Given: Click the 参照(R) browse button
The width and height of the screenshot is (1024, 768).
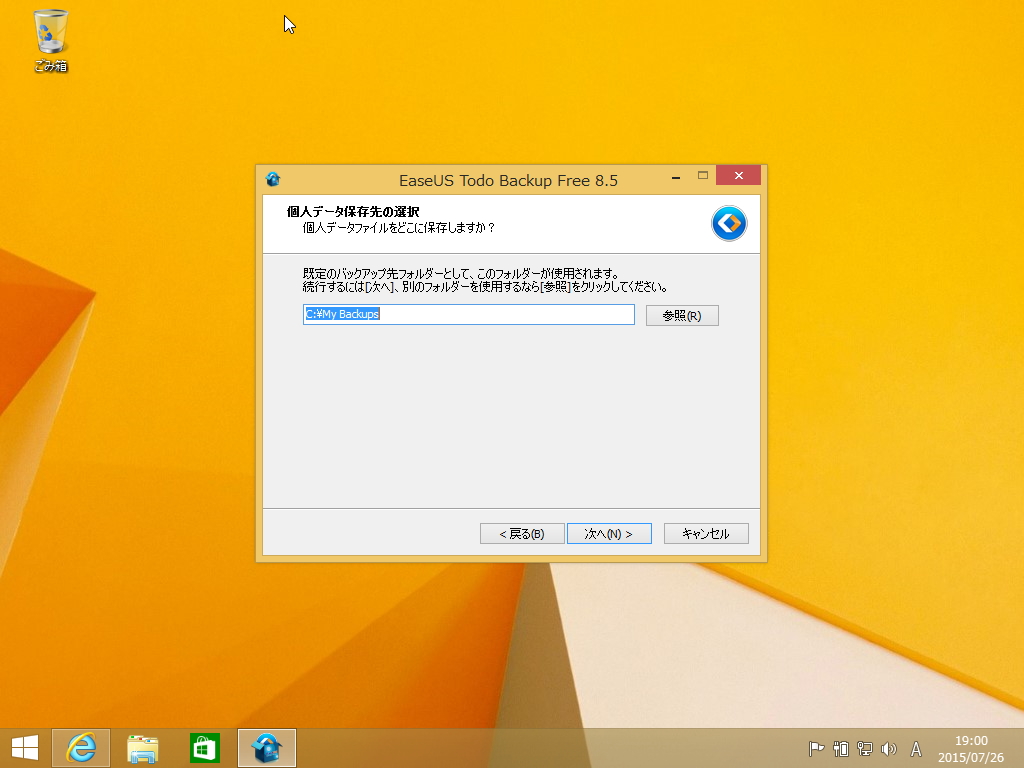Looking at the screenshot, I should (682, 314).
